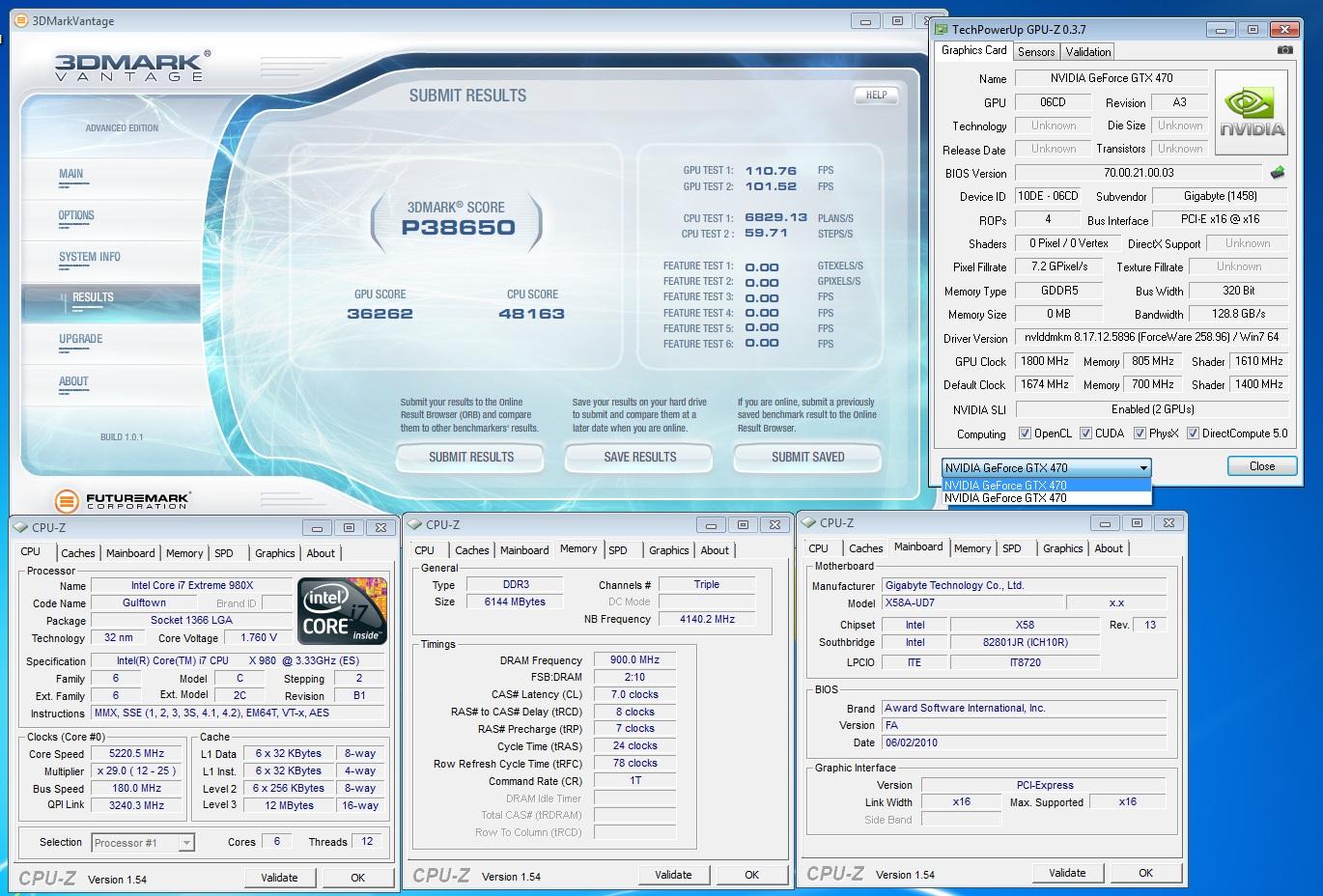Go to MAIN in 3DMark Vantage sidebar
This screenshot has width=1323, height=896.
[x=71, y=175]
